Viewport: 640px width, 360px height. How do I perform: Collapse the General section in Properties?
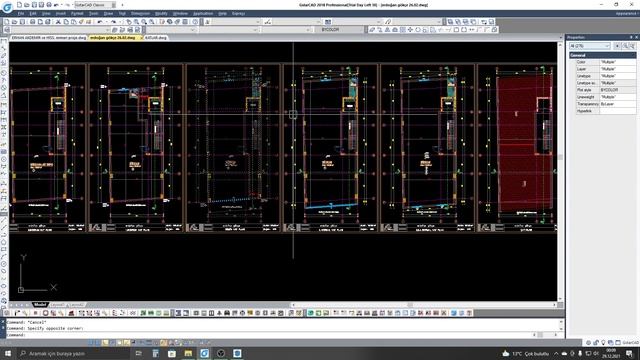(603, 55)
